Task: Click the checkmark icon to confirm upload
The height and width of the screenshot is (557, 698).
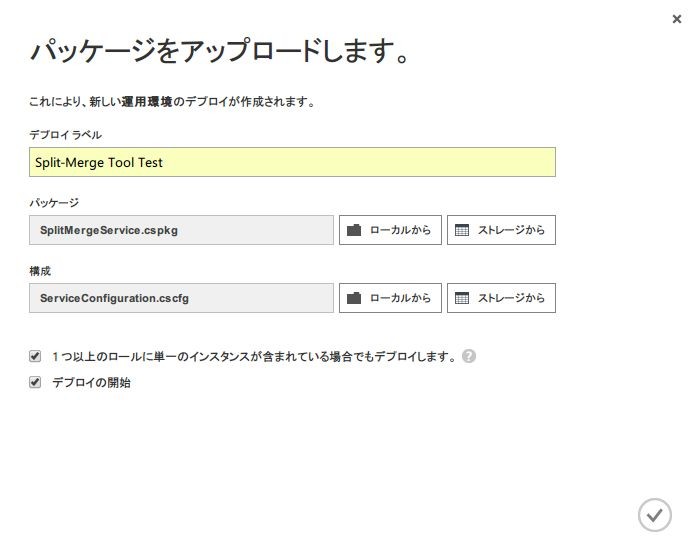Action: click(x=654, y=515)
